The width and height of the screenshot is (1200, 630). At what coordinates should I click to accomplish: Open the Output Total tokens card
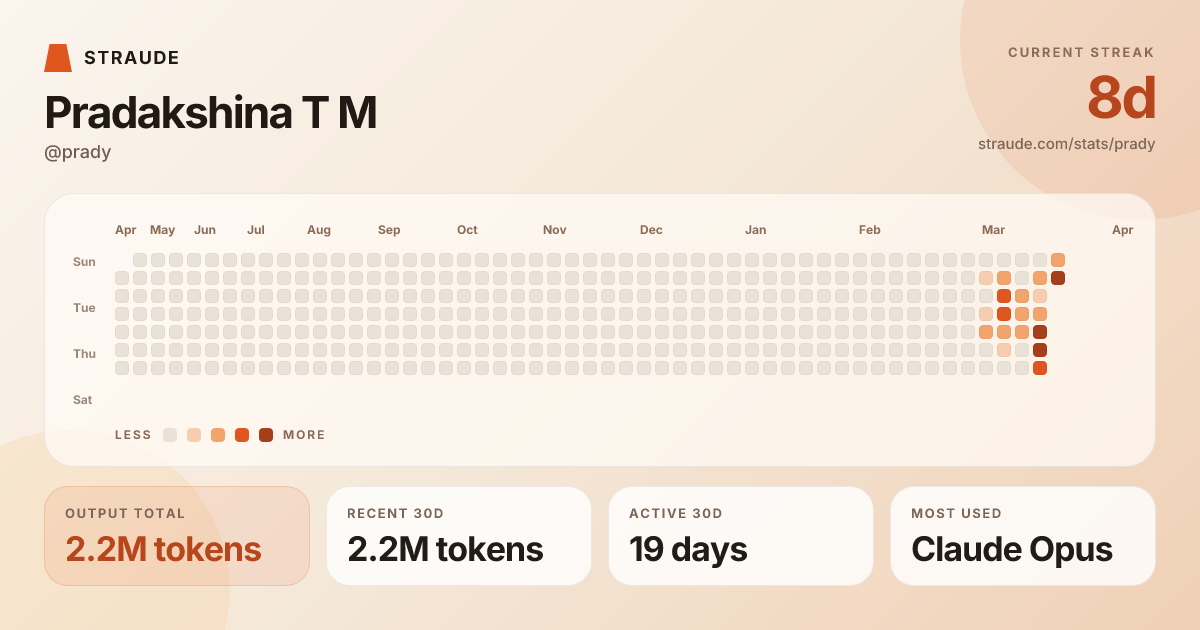[177, 536]
